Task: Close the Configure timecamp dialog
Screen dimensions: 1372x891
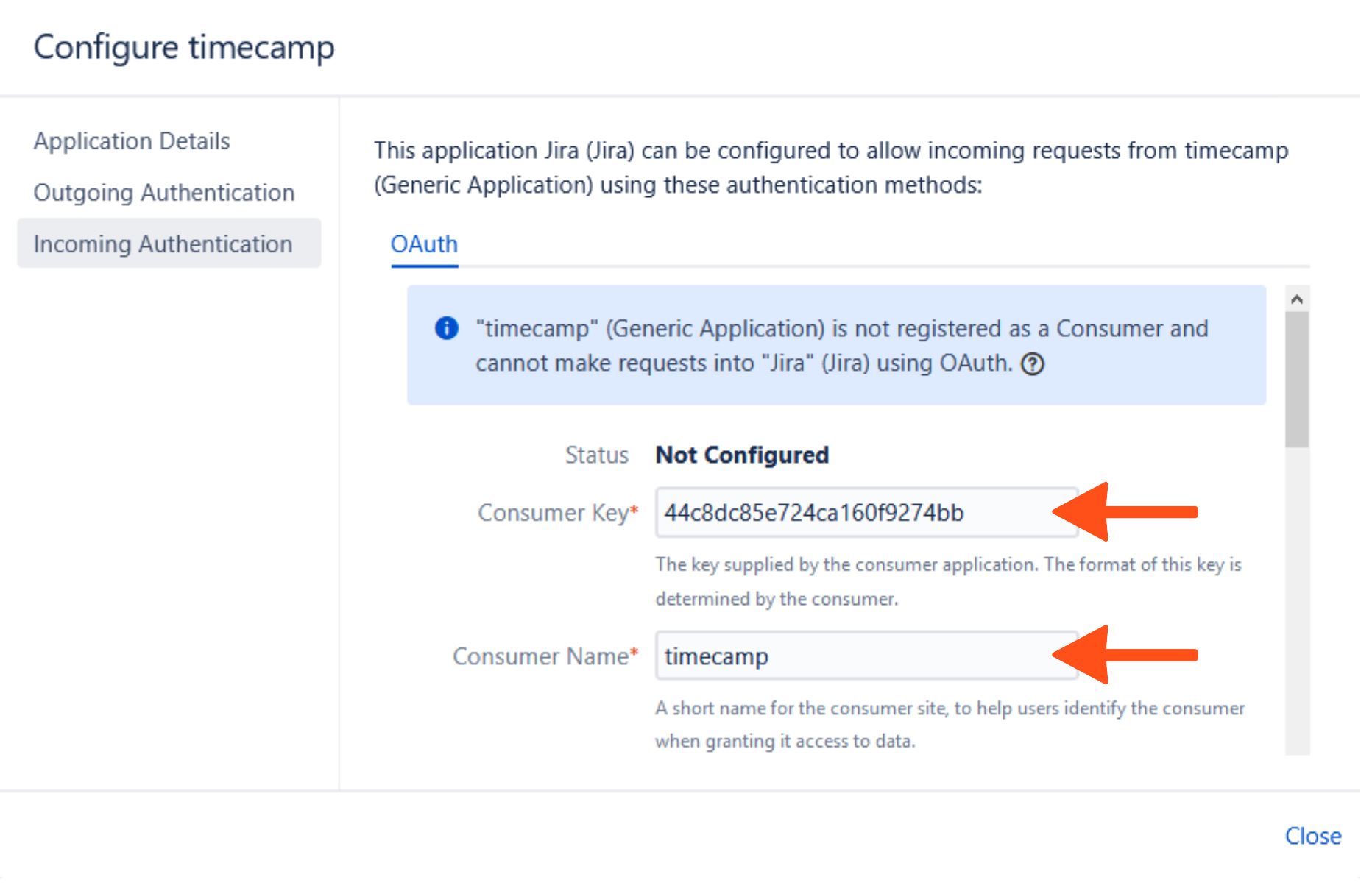Action: tap(1312, 836)
